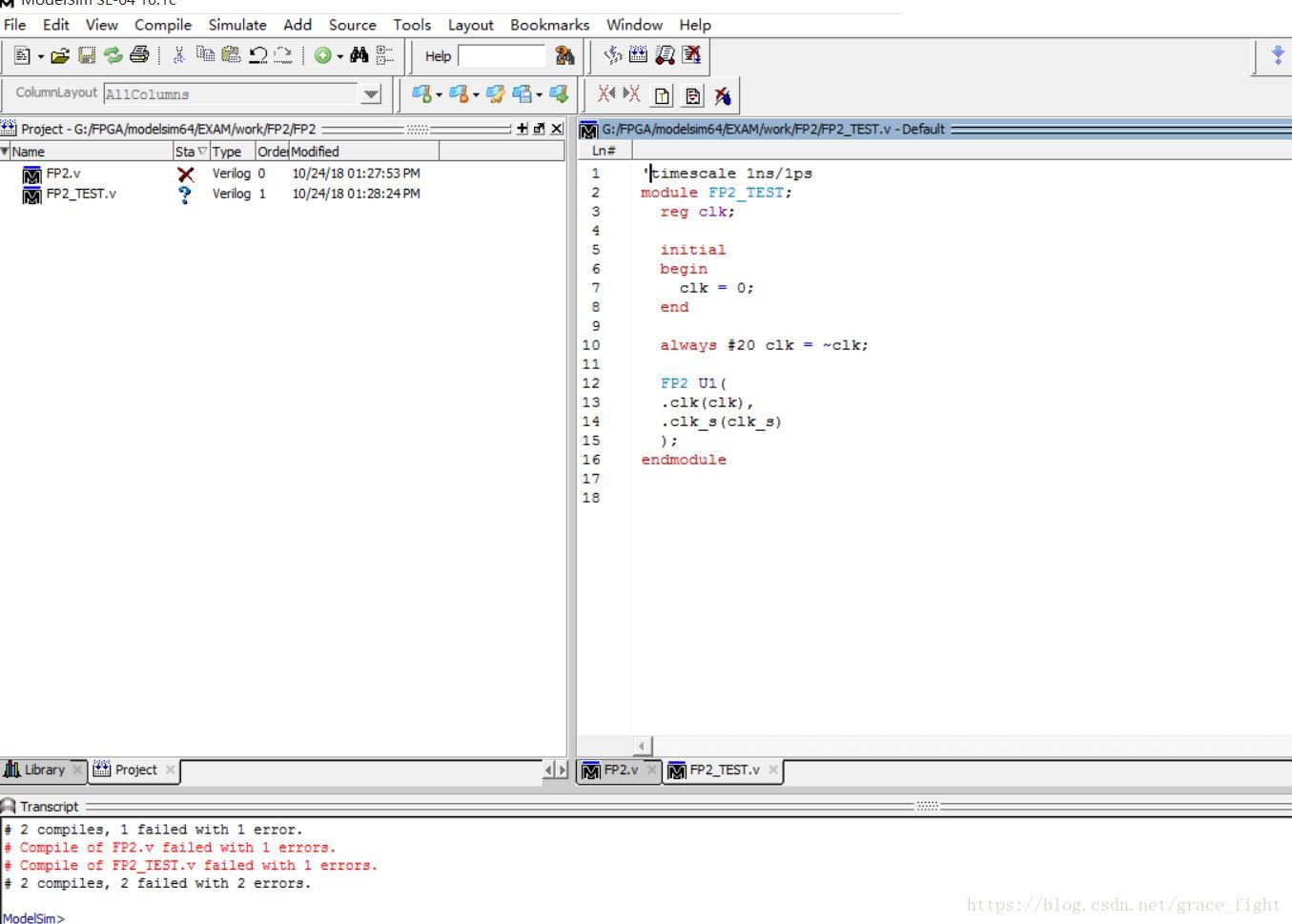Image resolution: width=1292 pixels, height=924 pixels.
Task: Expand the arrow next to the green add icon
Action: coord(340,57)
